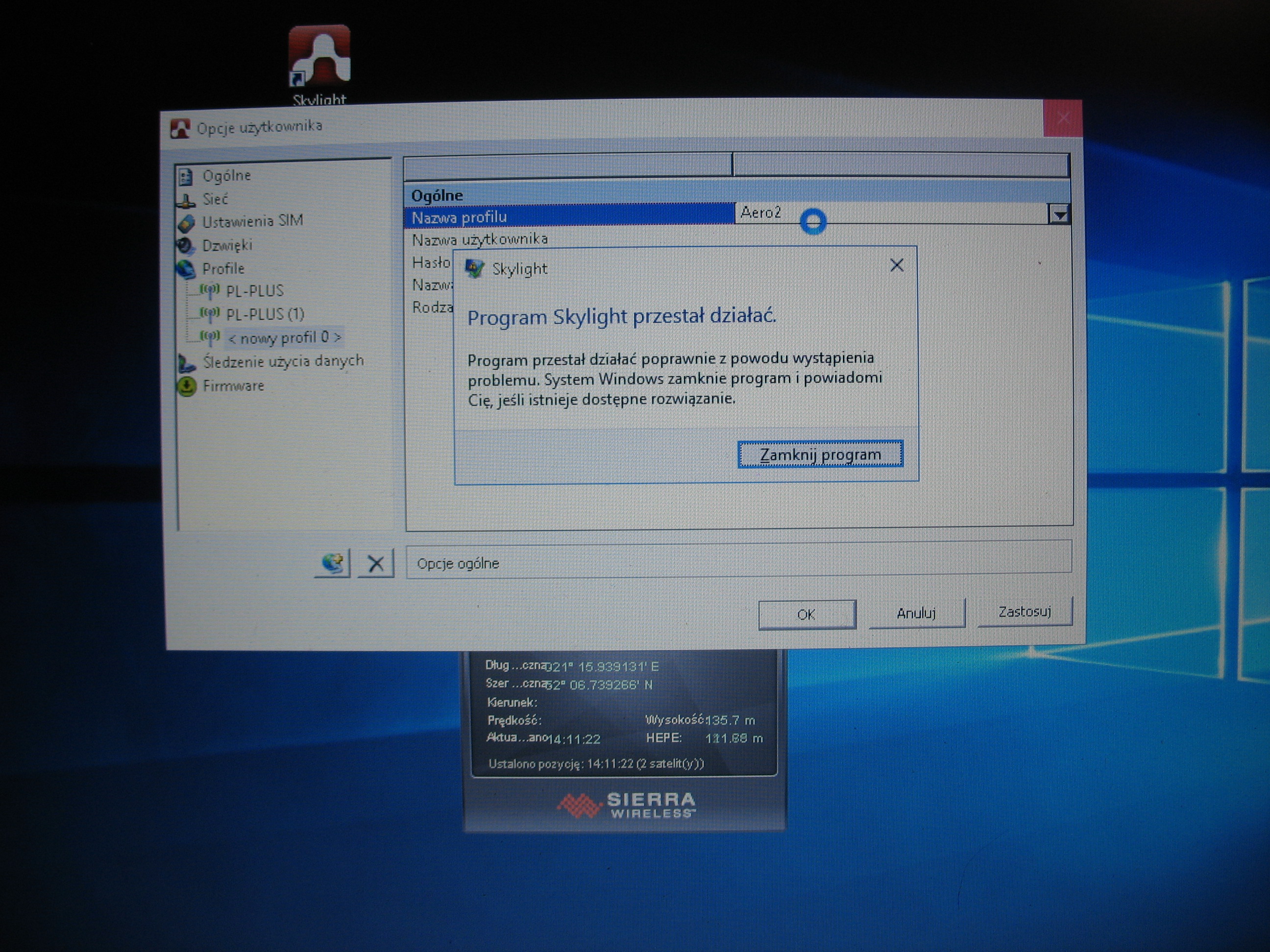
Task: Click the SIM card icon
Action: point(186,223)
